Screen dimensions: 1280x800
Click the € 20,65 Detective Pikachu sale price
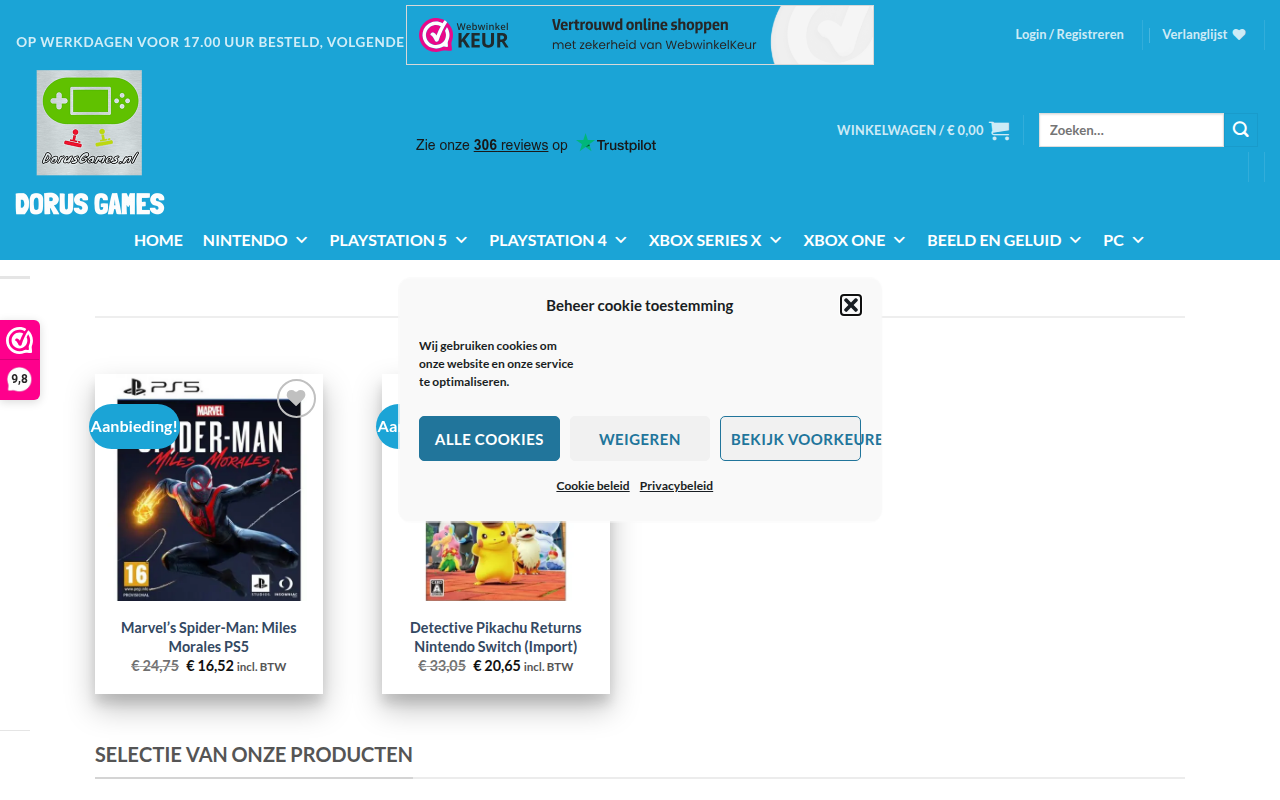(x=497, y=666)
